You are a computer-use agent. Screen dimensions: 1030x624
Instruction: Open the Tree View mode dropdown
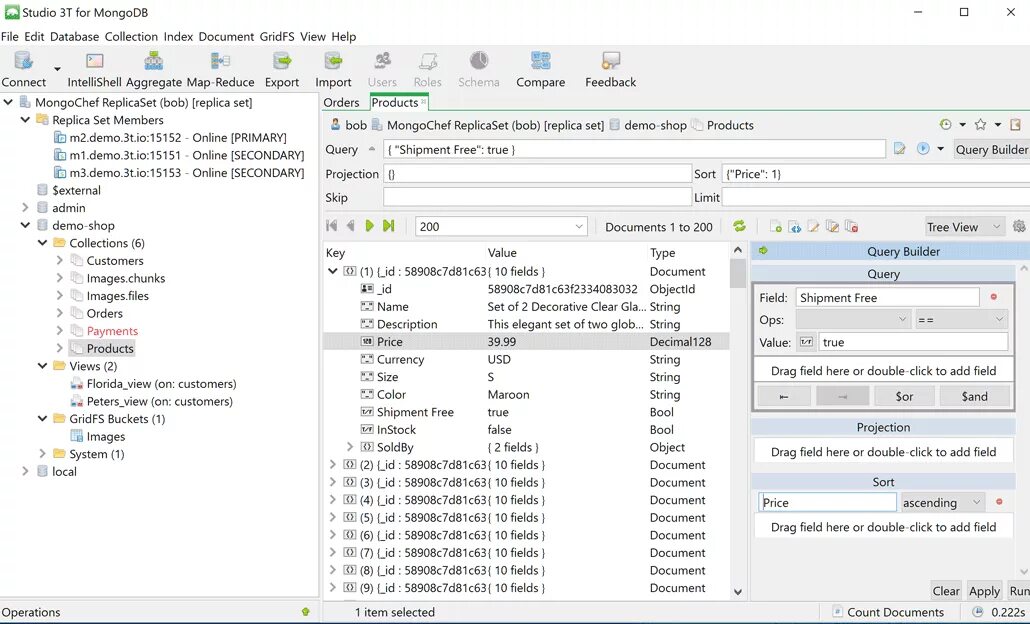coord(965,227)
